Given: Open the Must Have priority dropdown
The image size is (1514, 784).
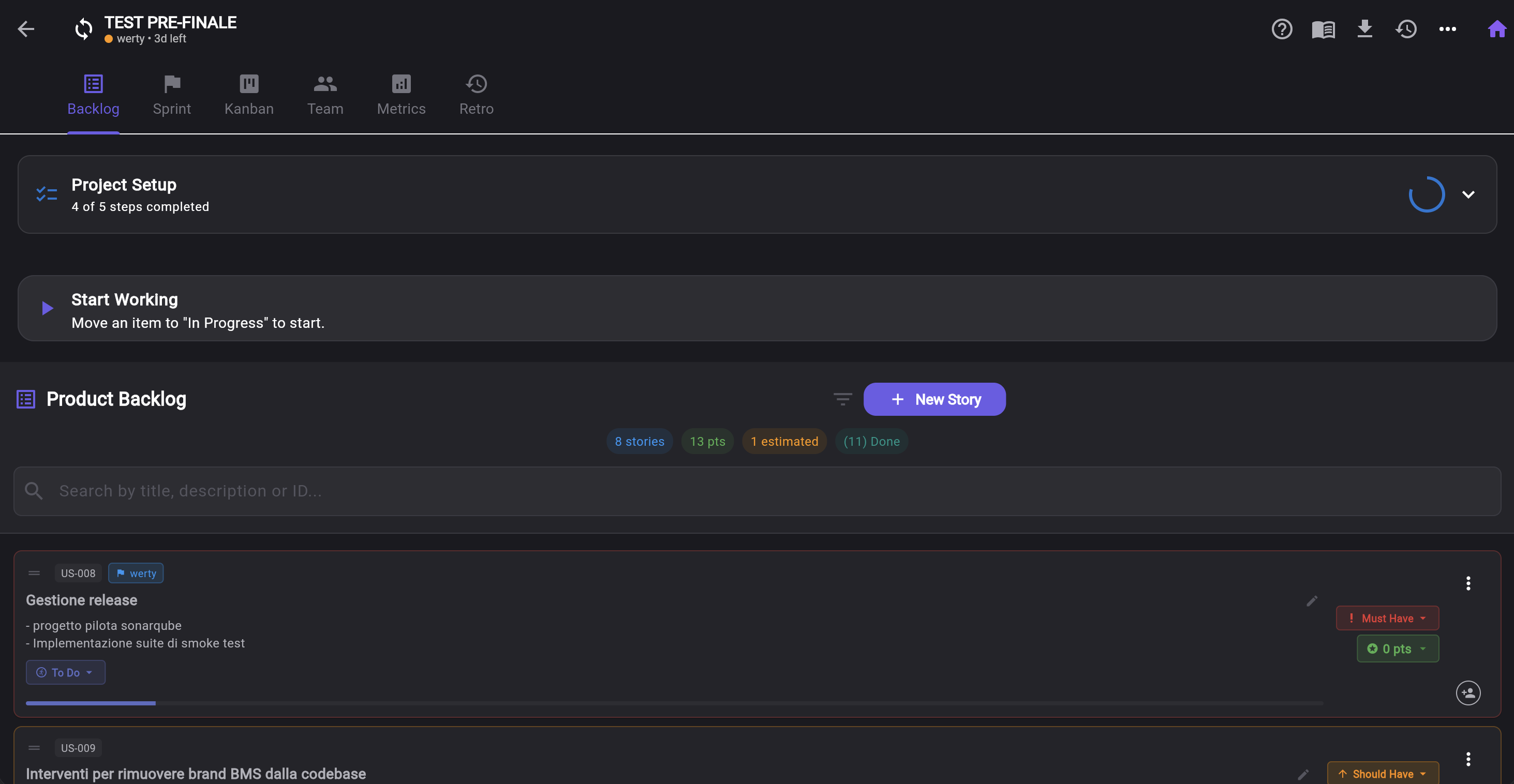Looking at the screenshot, I should coord(1387,619).
